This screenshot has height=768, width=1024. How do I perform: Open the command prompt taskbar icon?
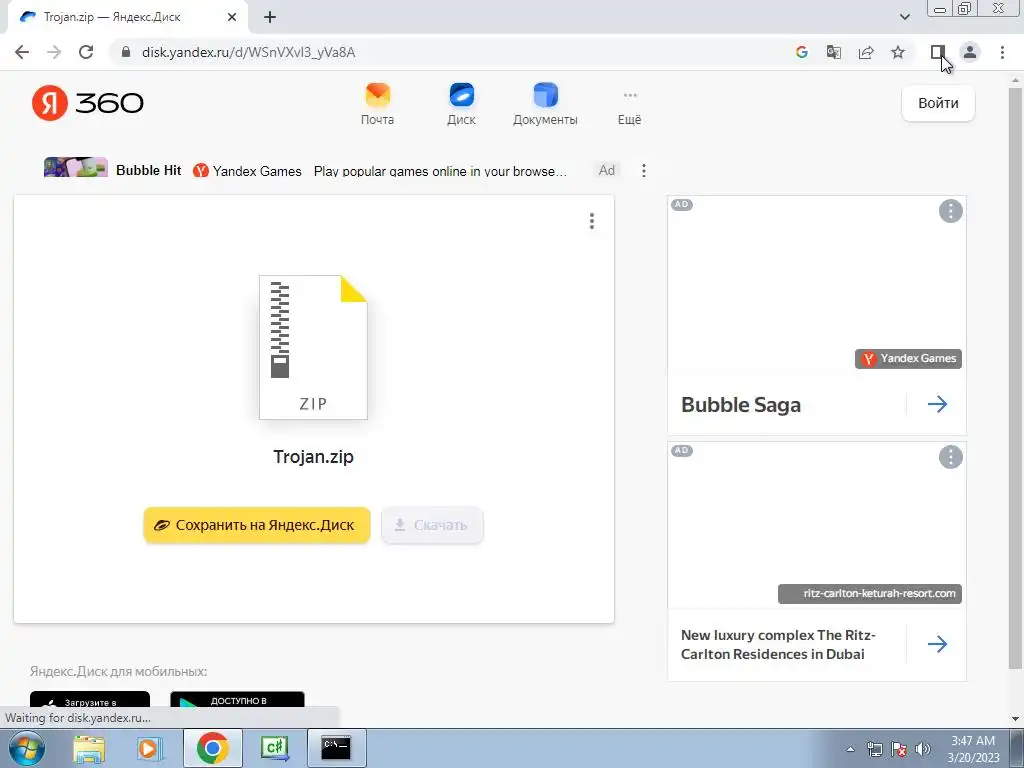pos(336,748)
